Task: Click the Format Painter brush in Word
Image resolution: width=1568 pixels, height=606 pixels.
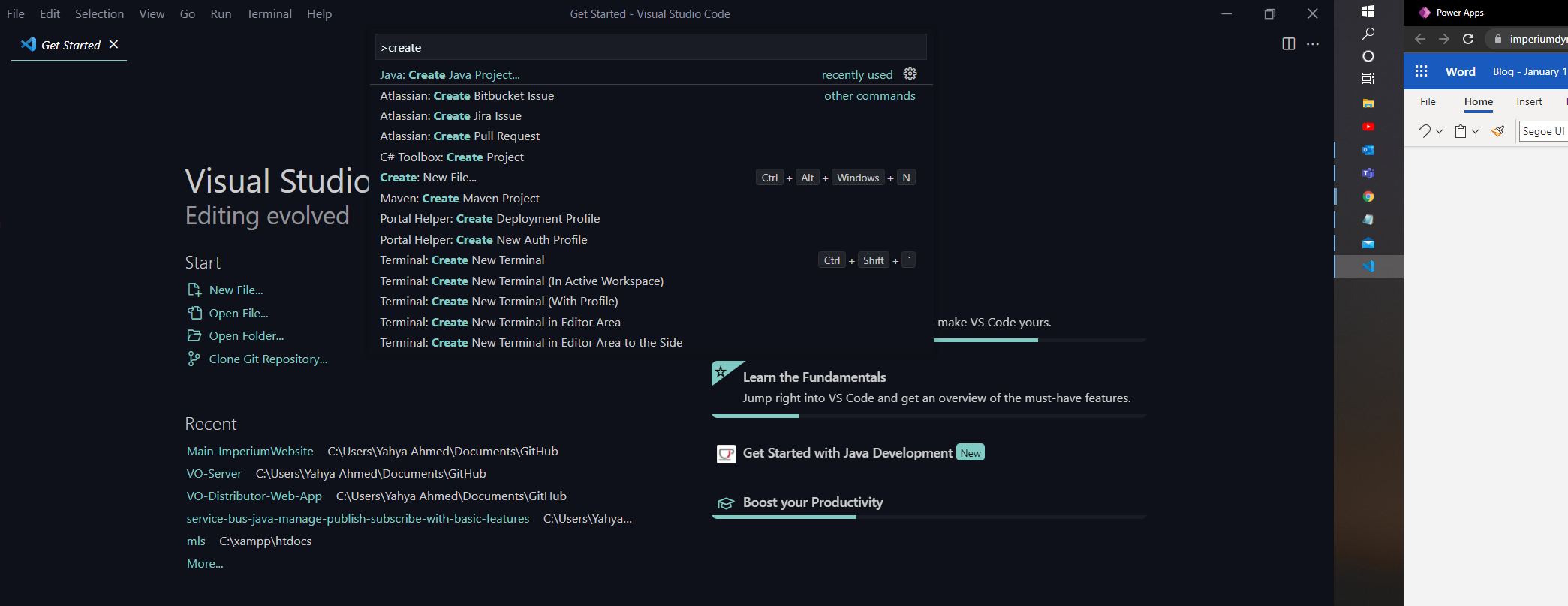Action: click(x=1497, y=131)
